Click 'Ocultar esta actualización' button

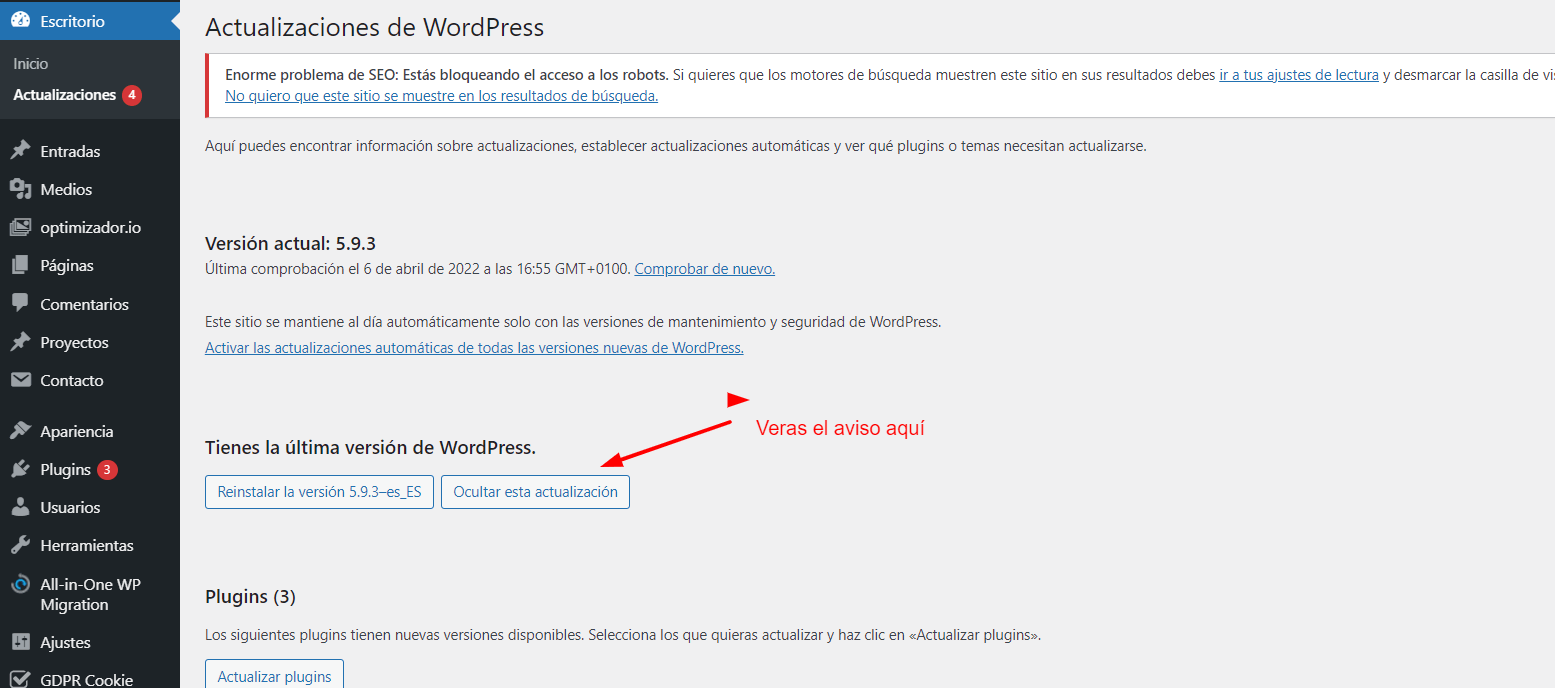click(535, 492)
